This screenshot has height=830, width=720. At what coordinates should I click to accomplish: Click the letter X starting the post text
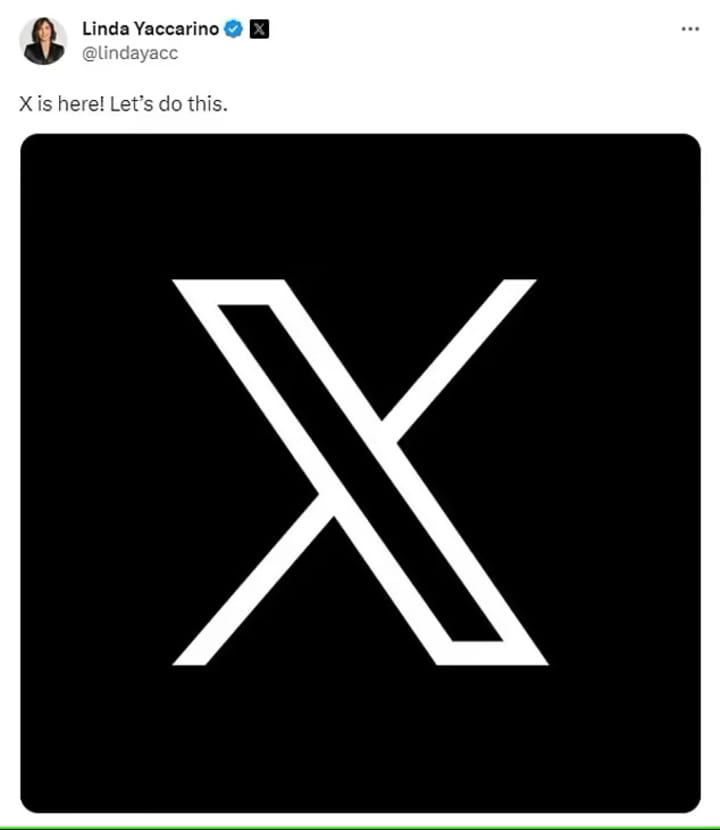25,104
